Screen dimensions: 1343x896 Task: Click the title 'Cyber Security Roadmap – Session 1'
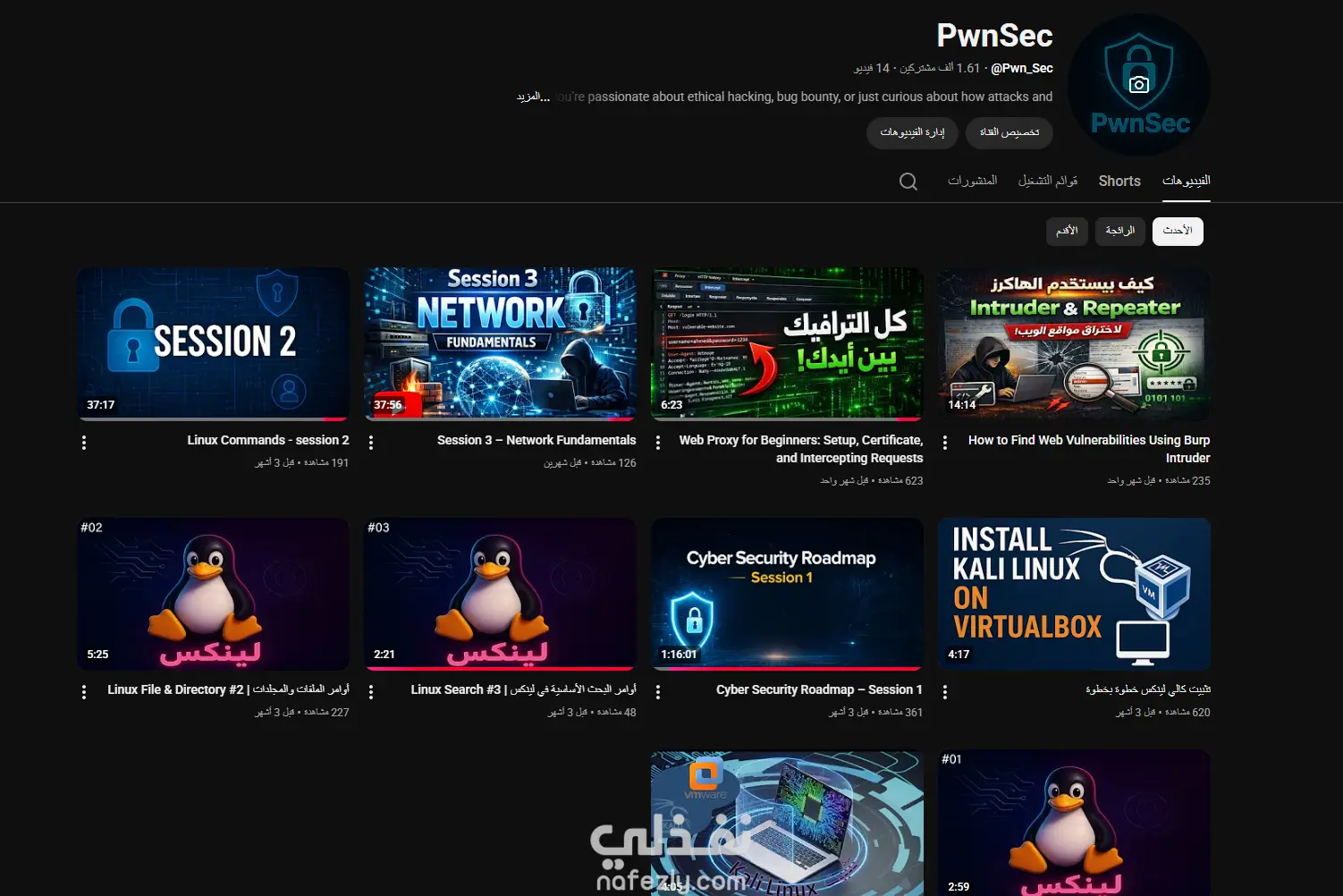point(819,689)
